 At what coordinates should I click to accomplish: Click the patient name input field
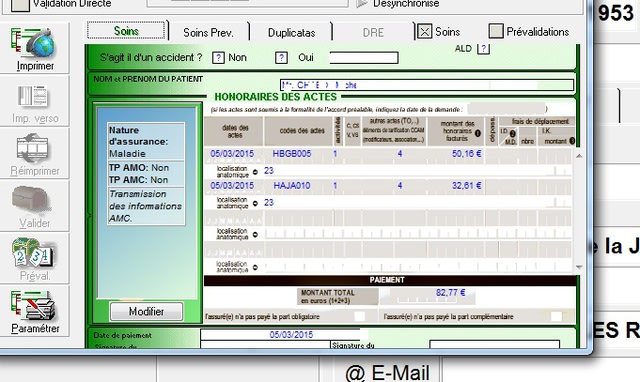click(x=427, y=85)
